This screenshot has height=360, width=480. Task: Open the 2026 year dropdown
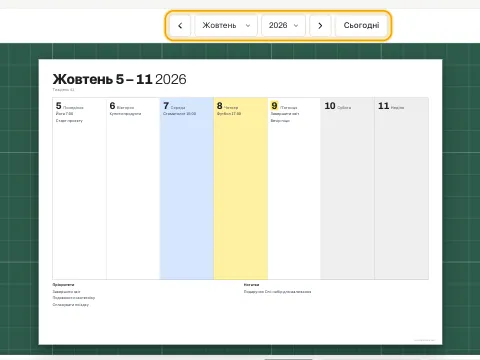pyautogui.click(x=283, y=25)
